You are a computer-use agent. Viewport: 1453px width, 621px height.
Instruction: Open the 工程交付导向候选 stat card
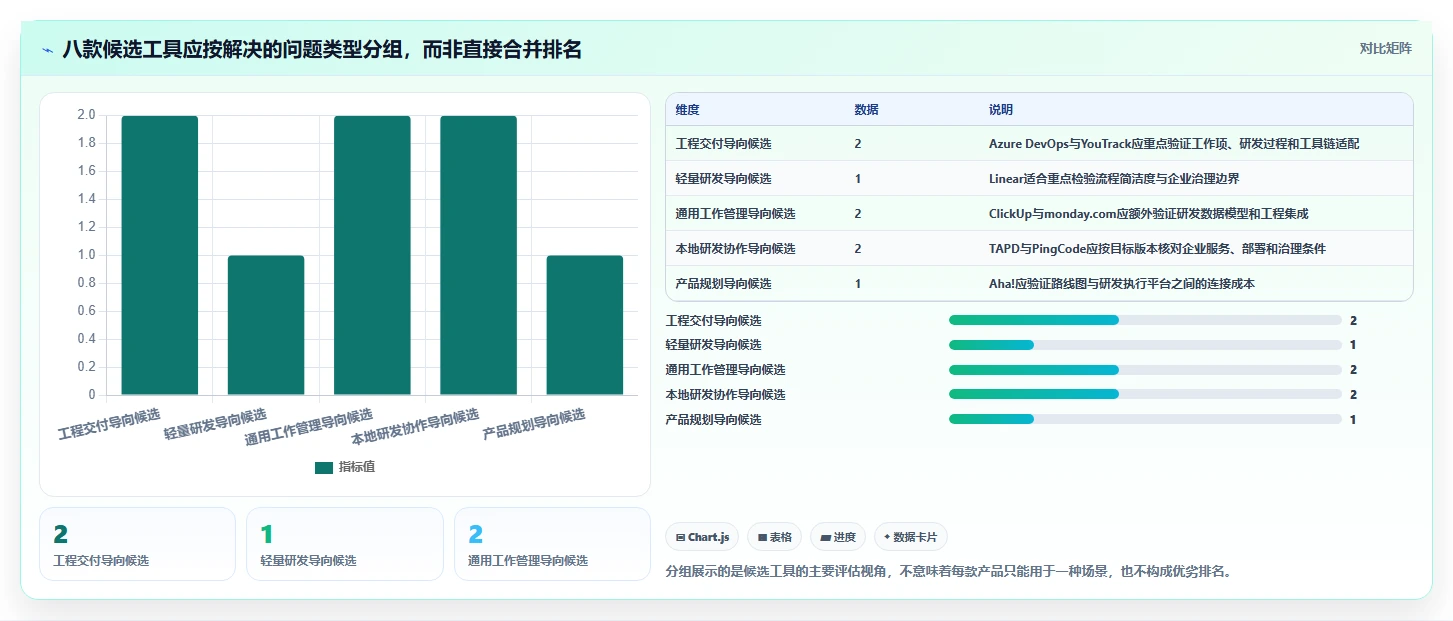coord(137,544)
